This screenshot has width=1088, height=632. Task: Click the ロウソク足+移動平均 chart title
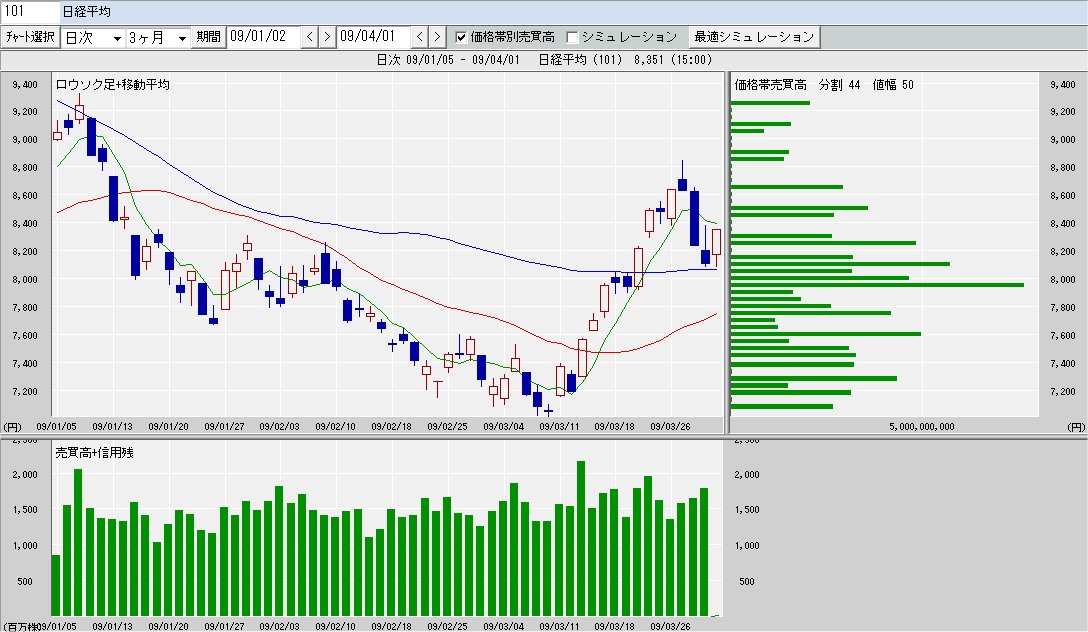coord(112,85)
